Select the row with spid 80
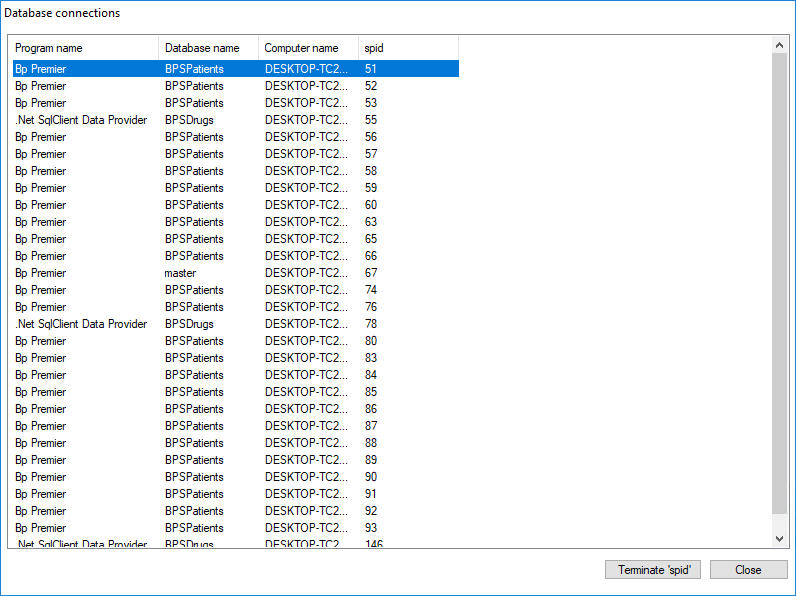The width and height of the screenshot is (796, 596). 236,341
